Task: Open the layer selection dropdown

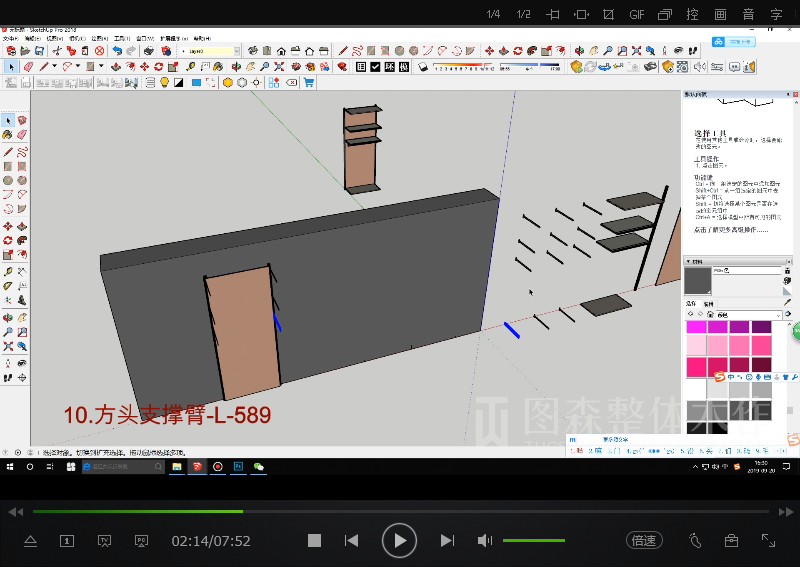Action: pos(236,50)
